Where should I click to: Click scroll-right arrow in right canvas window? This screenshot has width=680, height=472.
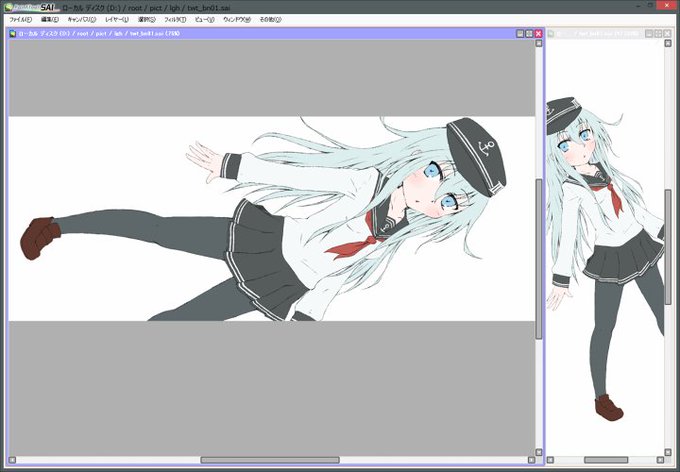pyautogui.click(x=660, y=460)
